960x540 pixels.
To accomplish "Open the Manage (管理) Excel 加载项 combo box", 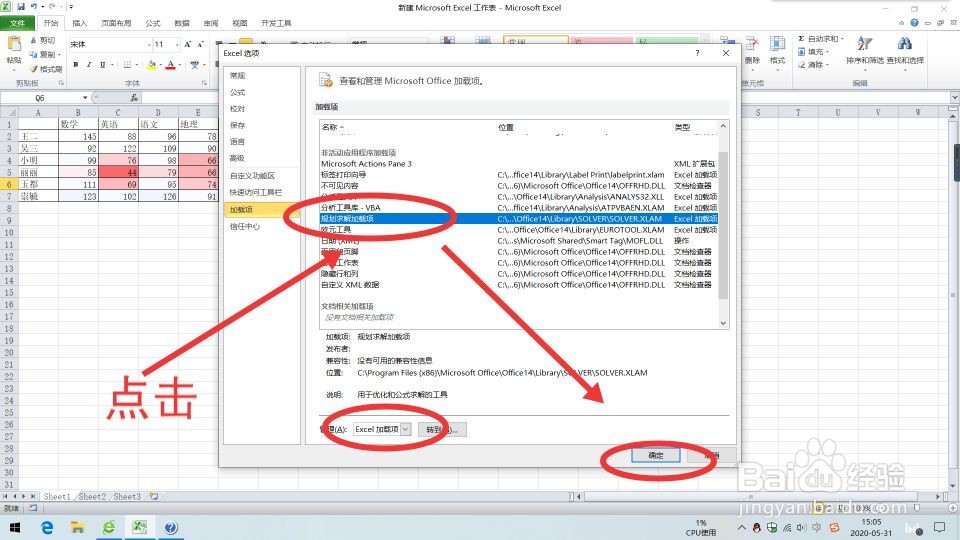I will tap(381, 429).
